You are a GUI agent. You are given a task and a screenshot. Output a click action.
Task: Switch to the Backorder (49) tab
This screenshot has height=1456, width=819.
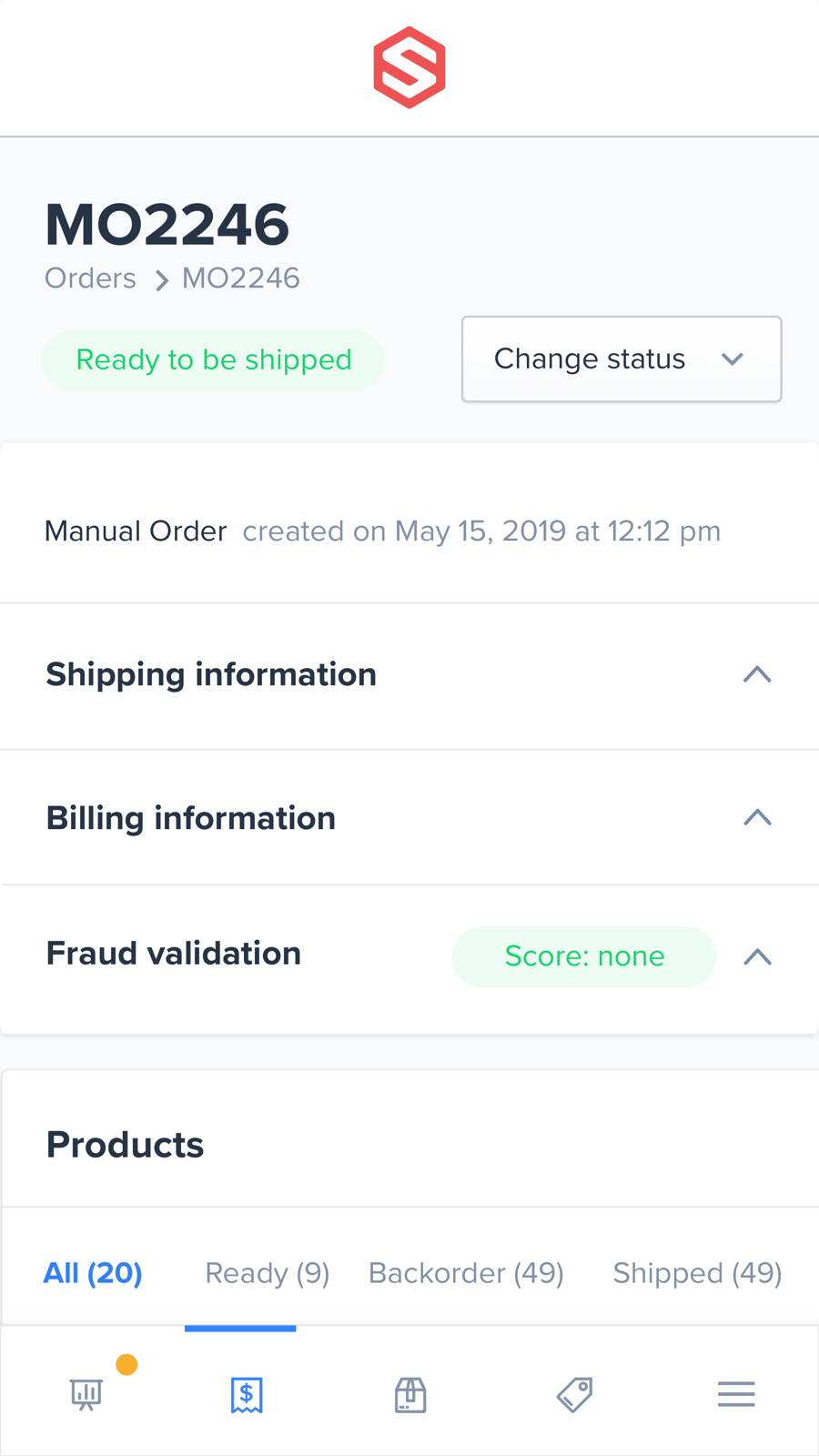click(x=466, y=1272)
